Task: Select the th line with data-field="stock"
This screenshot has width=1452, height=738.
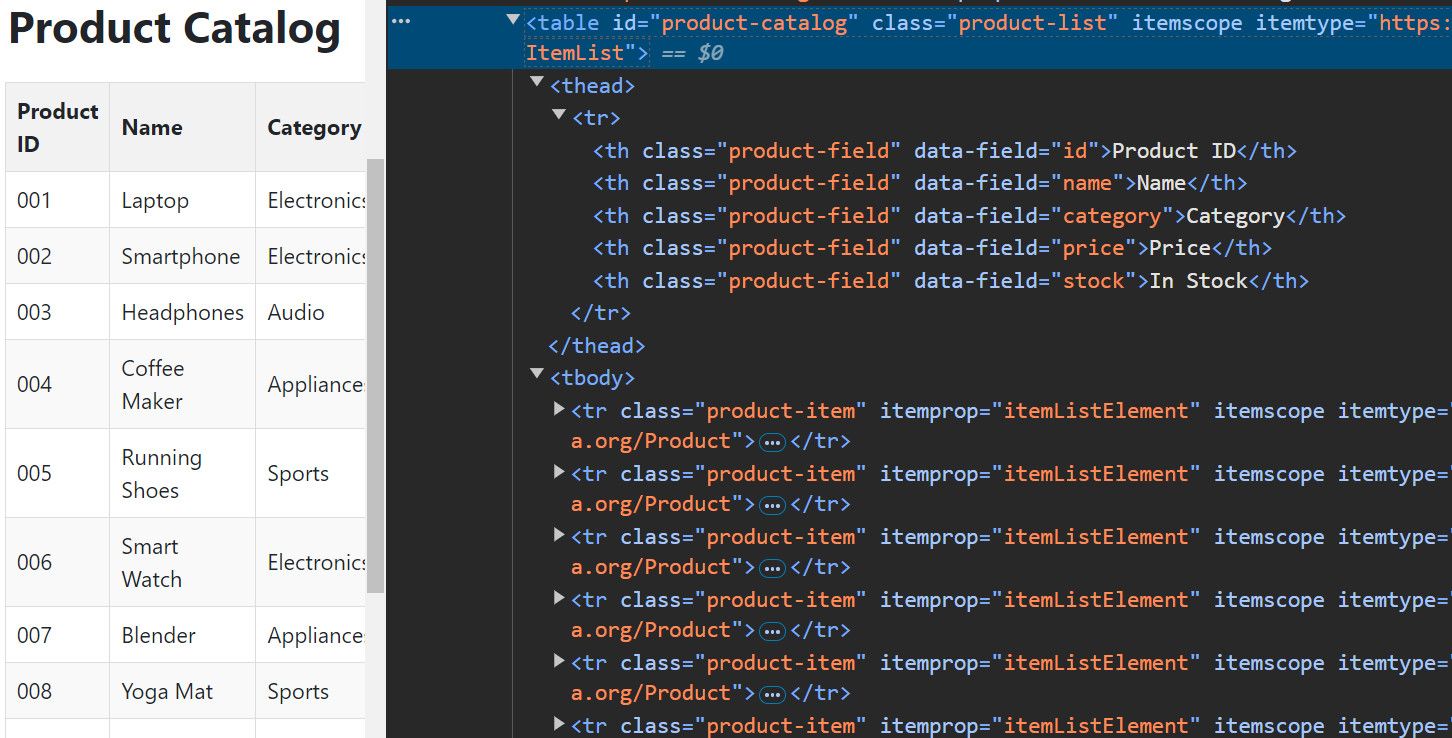Action: click(950, 281)
